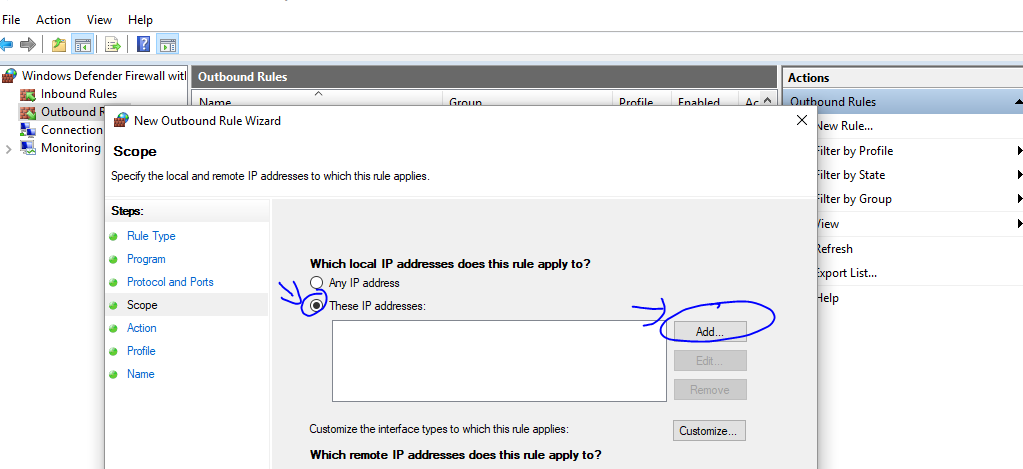The width and height of the screenshot is (1023, 469).
Task: Click the Add... button for local IPs
Action: pyautogui.click(x=710, y=331)
